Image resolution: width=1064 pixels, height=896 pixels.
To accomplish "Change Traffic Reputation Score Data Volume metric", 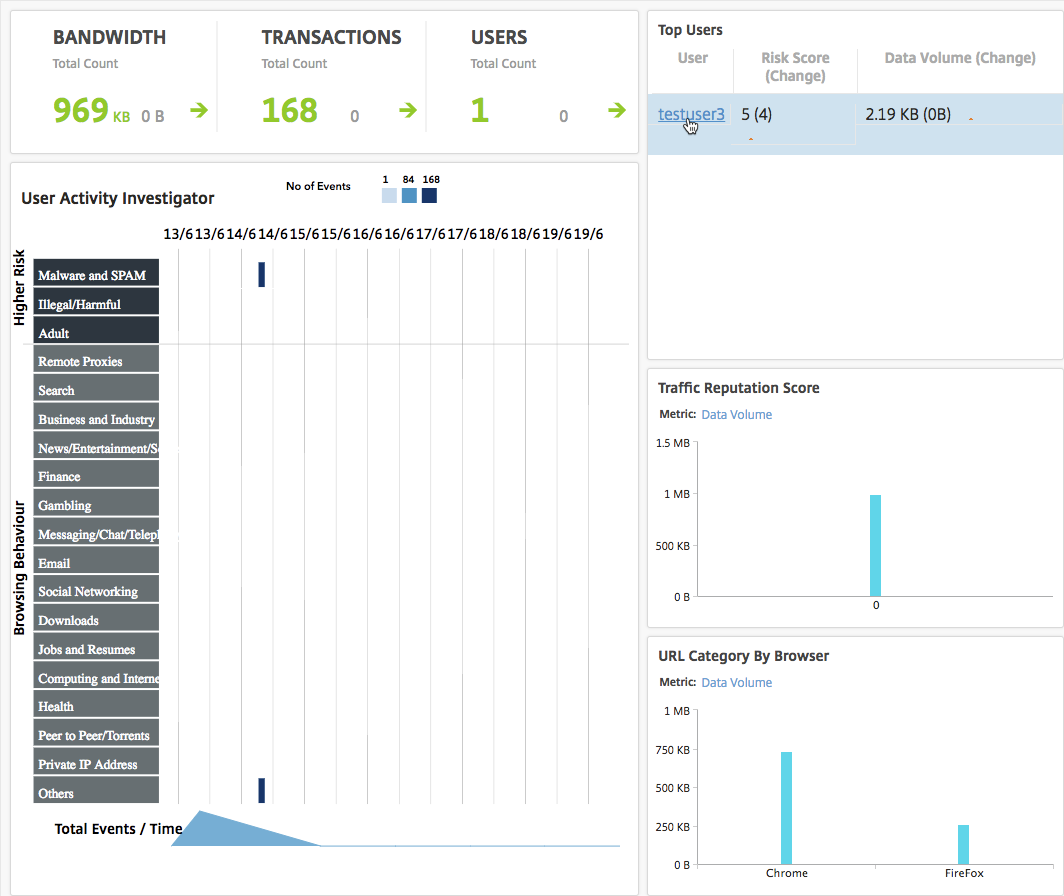I will tap(736, 414).
